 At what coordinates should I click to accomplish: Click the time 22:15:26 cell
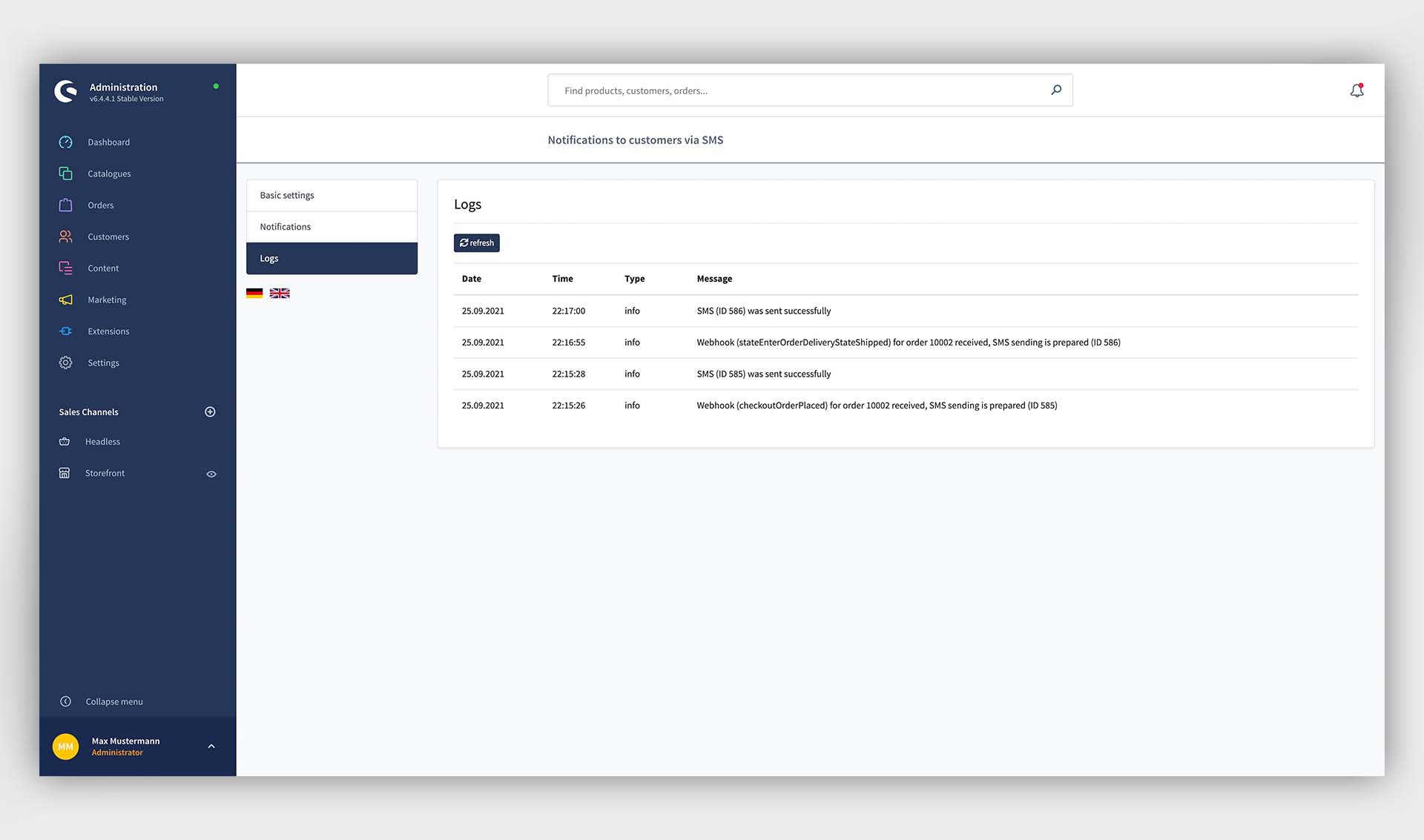click(568, 406)
